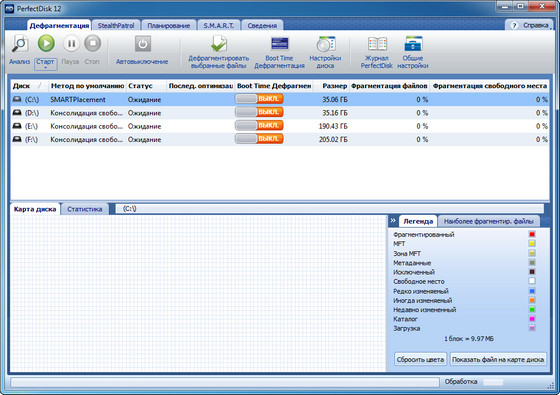
Task: Toggle Boot Time defrag for drive F
Action: click(259, 139)
